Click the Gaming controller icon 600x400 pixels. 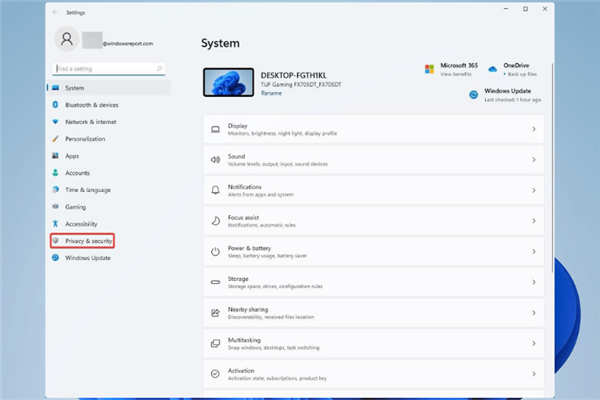tap(55, 206)
